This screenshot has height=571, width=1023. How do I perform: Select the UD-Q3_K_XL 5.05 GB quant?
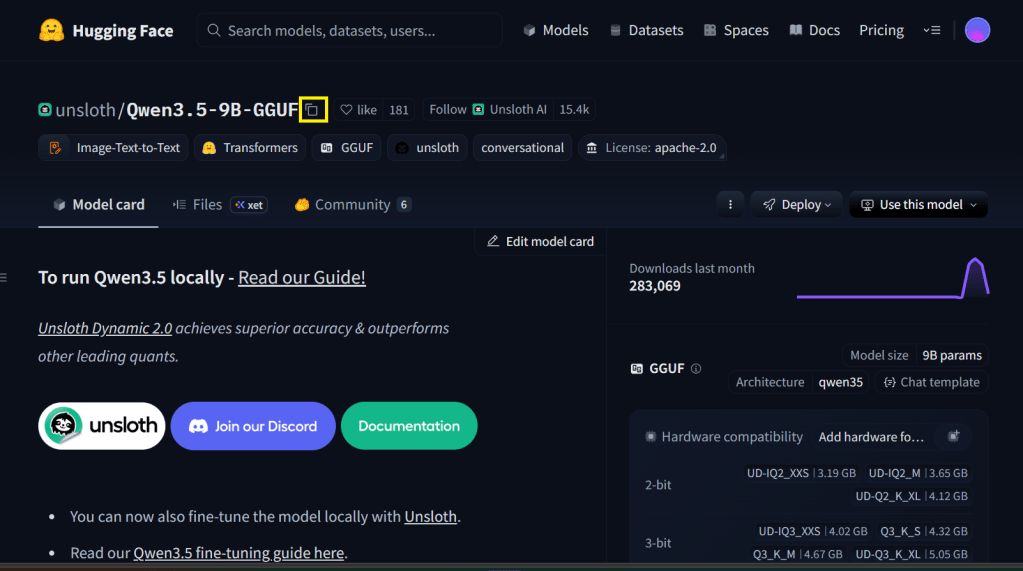(x=911, y=554)
